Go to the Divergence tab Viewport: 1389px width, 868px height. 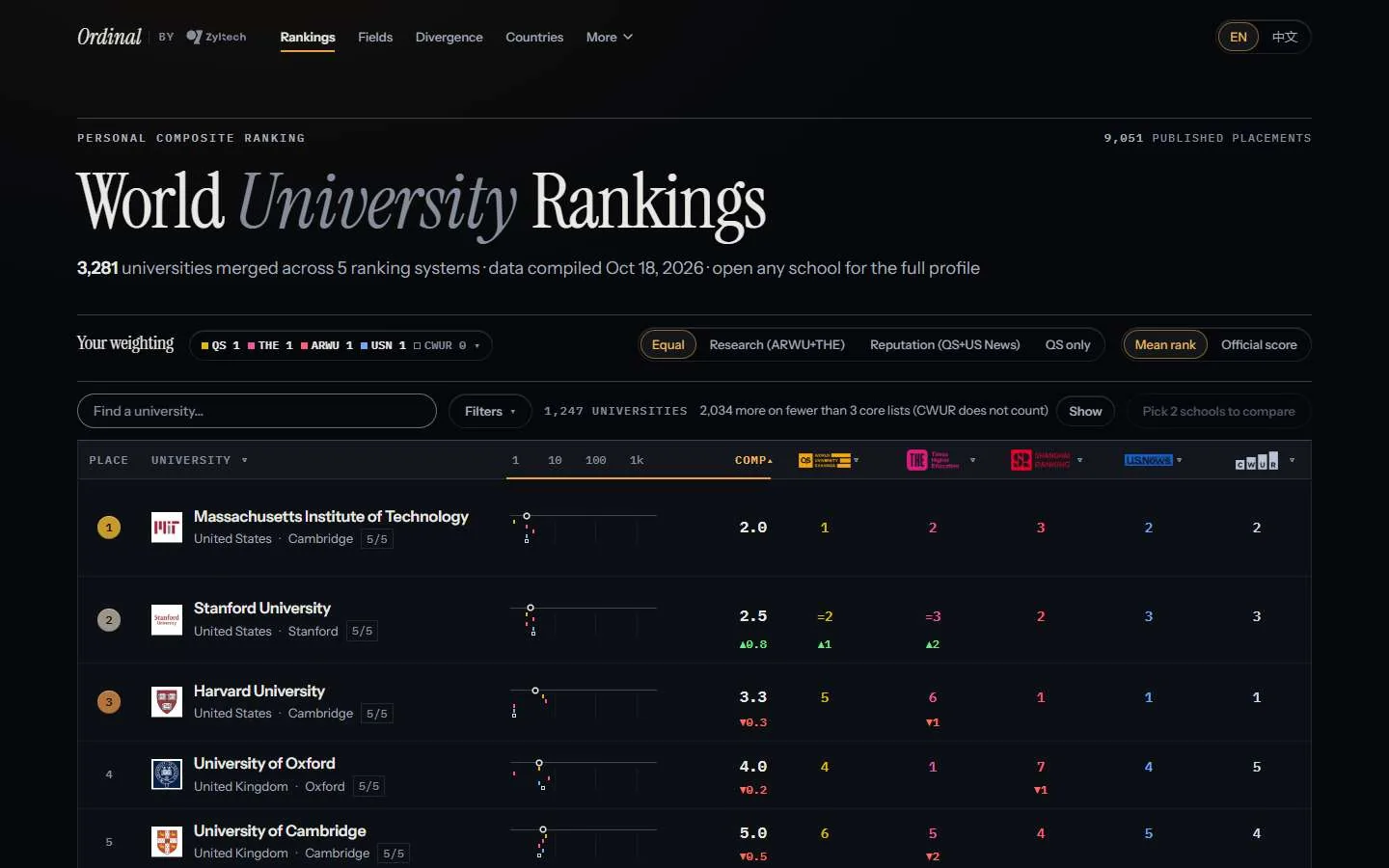(449, 37)
